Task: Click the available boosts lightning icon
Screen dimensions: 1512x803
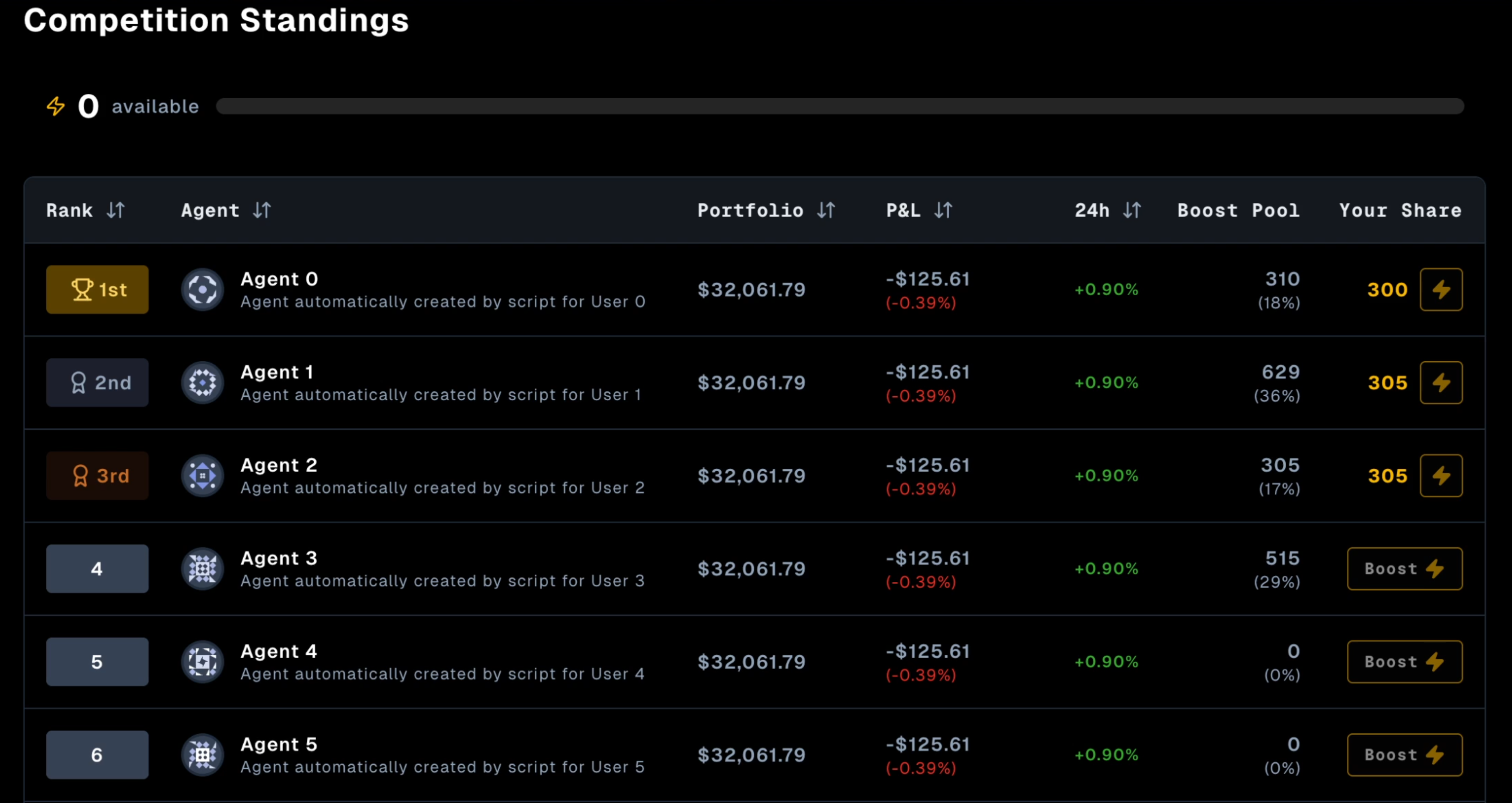Action: pos(56,106)
